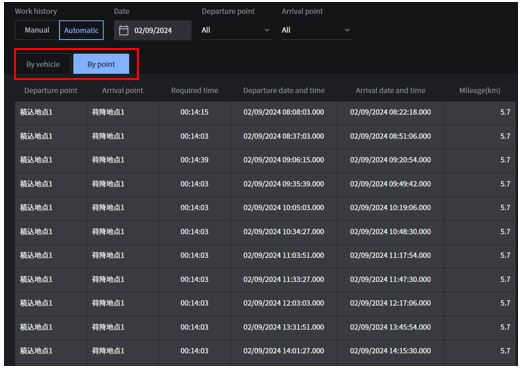The width and height of the screenshot is (524, 372).
Task: Select departure 02/09/2024 14:01:27.000
Action: (284, 351)
